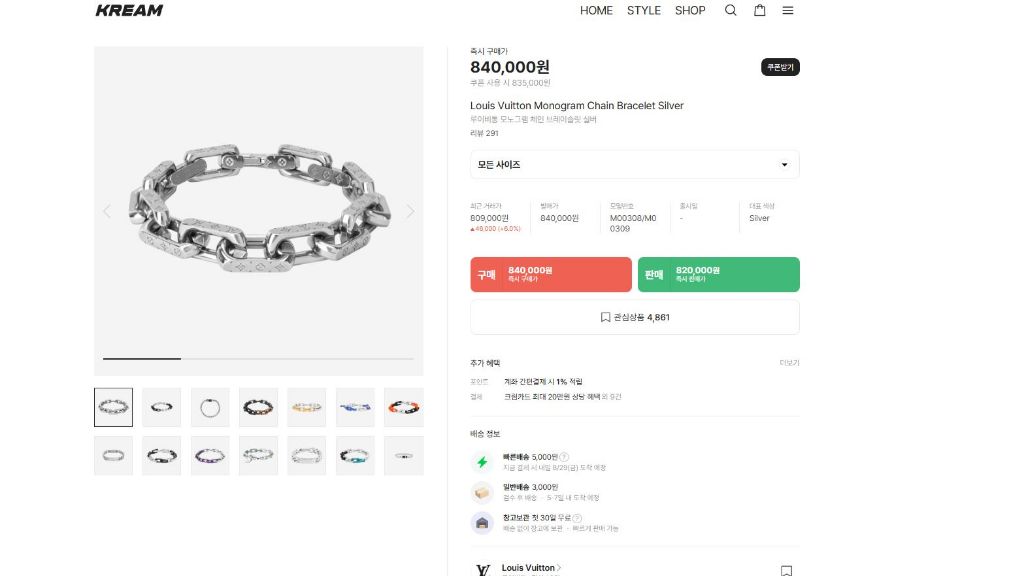Open the search magnifier icon
1024x576 pixels.
point(730,10)
